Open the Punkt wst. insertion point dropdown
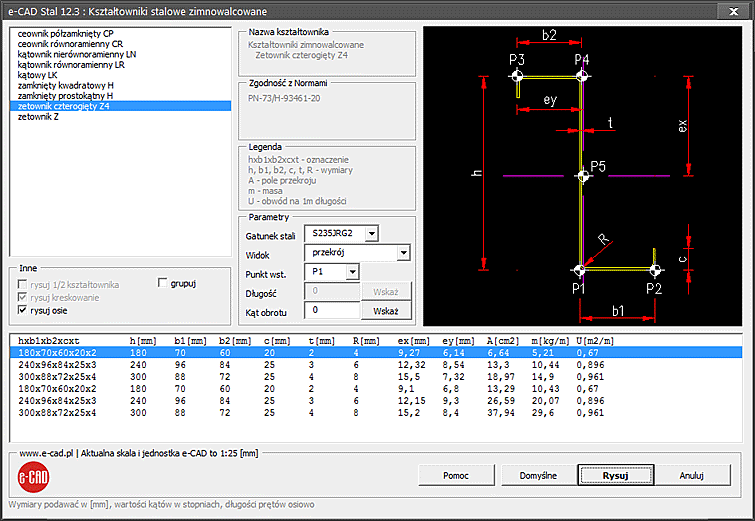The height and width of the screenshot is (521, 755). tap(351, 272)
